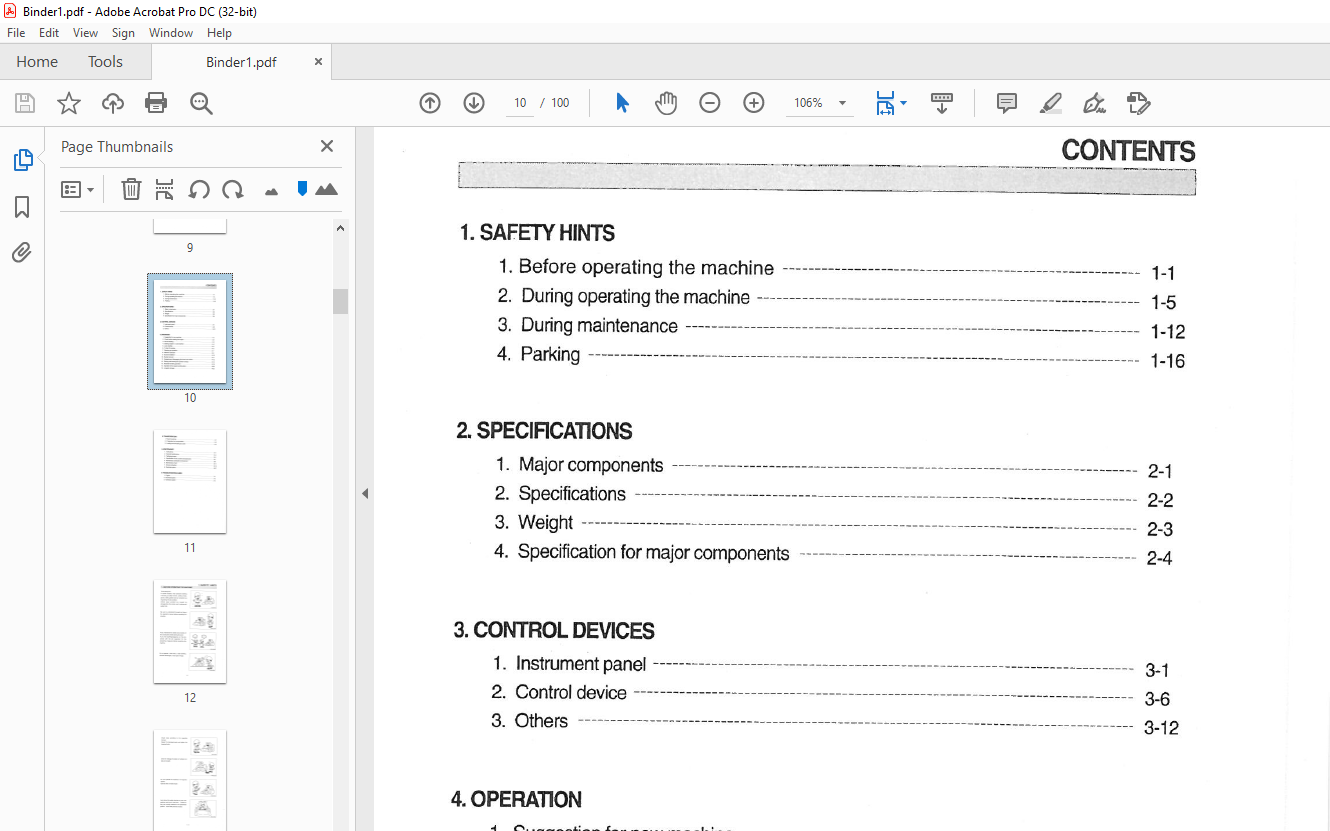This screenshot has width=1330, height=831.
Task: Open the Help menu
Action: point(219,33)
